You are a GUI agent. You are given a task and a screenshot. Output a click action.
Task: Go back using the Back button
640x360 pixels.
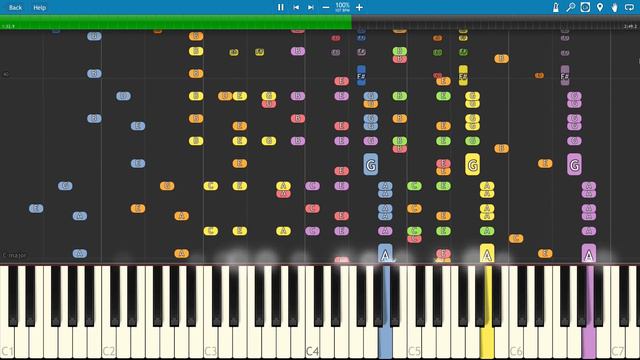pos(15,7)
